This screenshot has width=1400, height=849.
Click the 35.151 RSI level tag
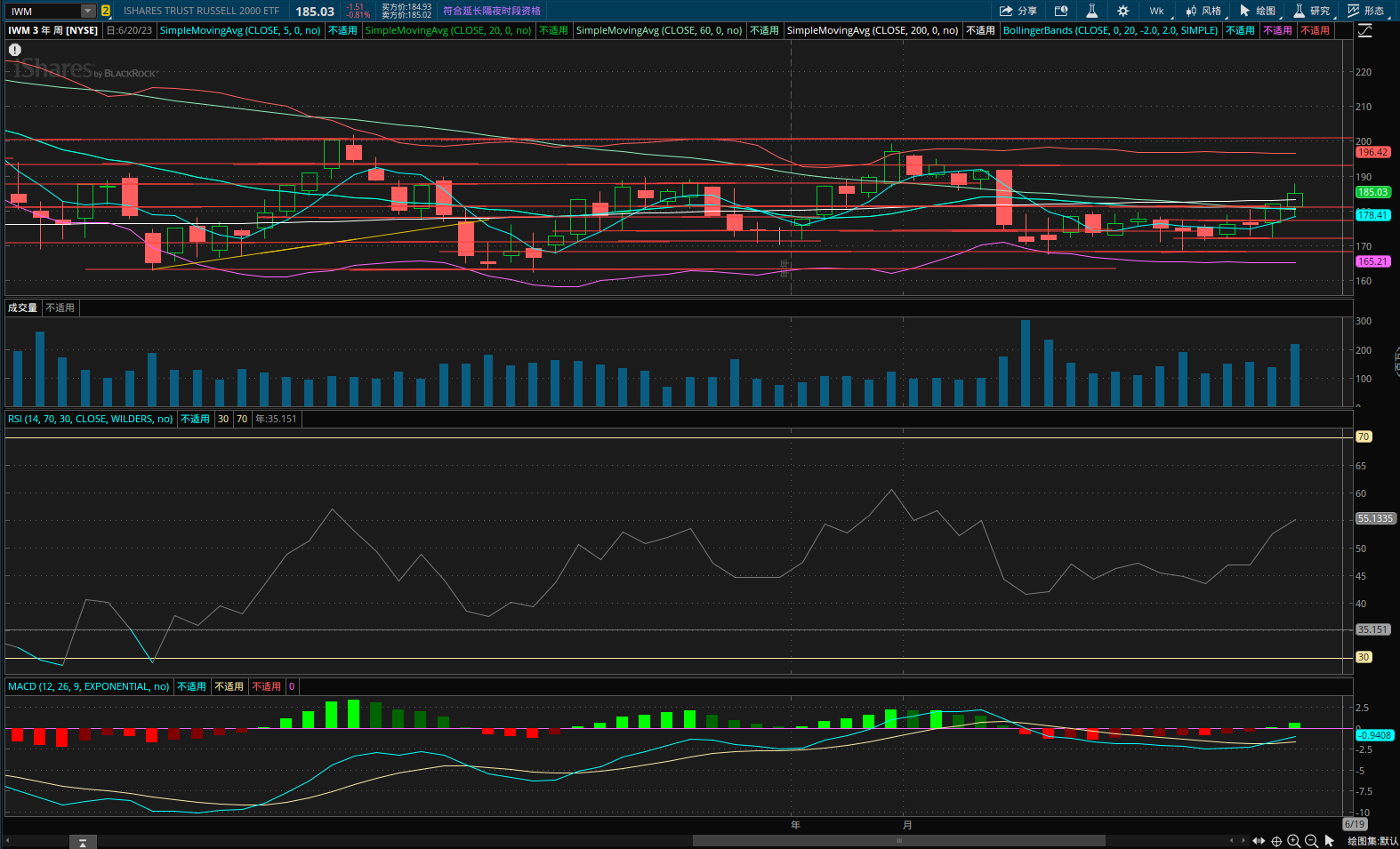(1372, 629)
